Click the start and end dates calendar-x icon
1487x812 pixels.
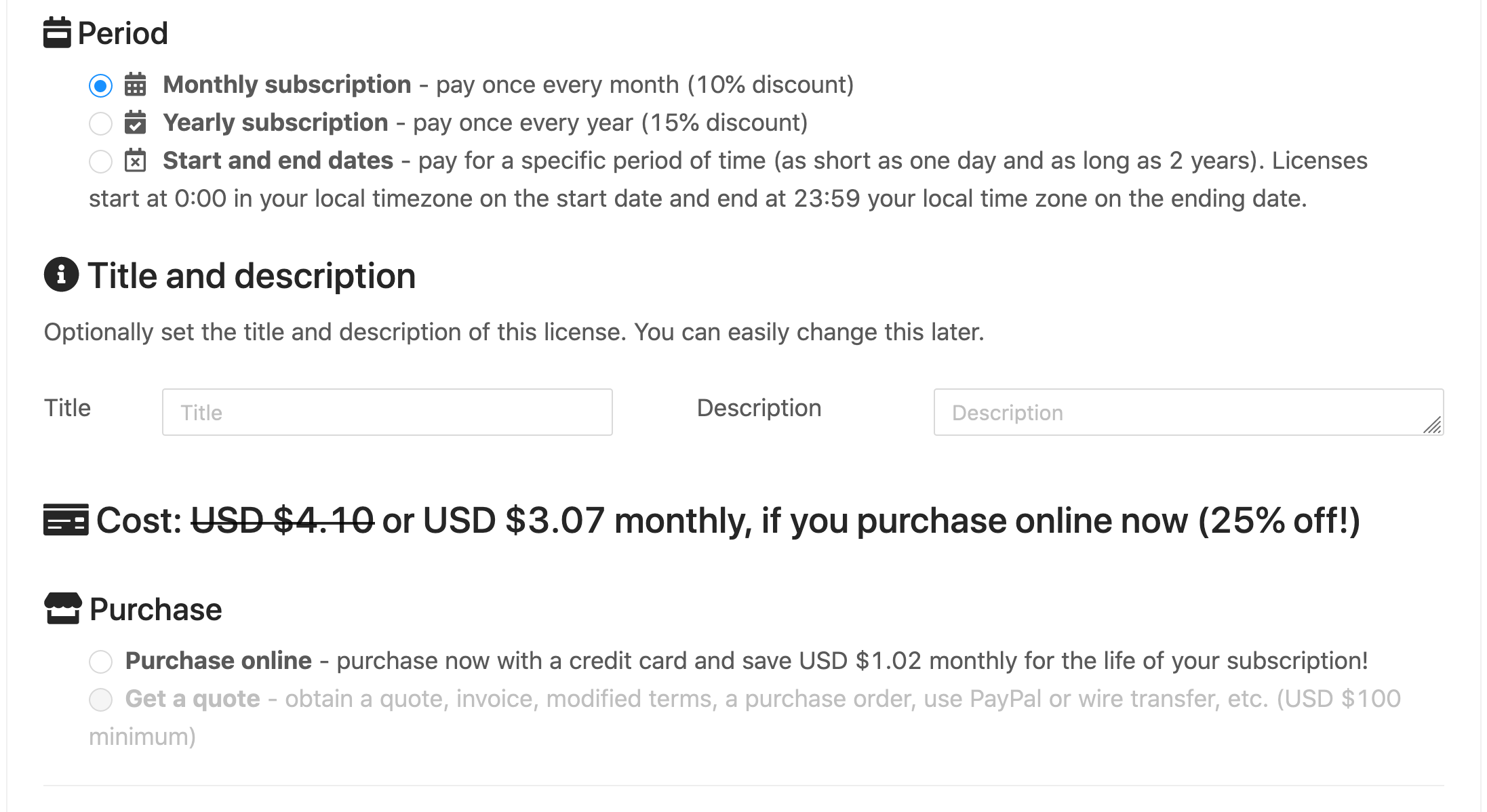pos(135,161)
